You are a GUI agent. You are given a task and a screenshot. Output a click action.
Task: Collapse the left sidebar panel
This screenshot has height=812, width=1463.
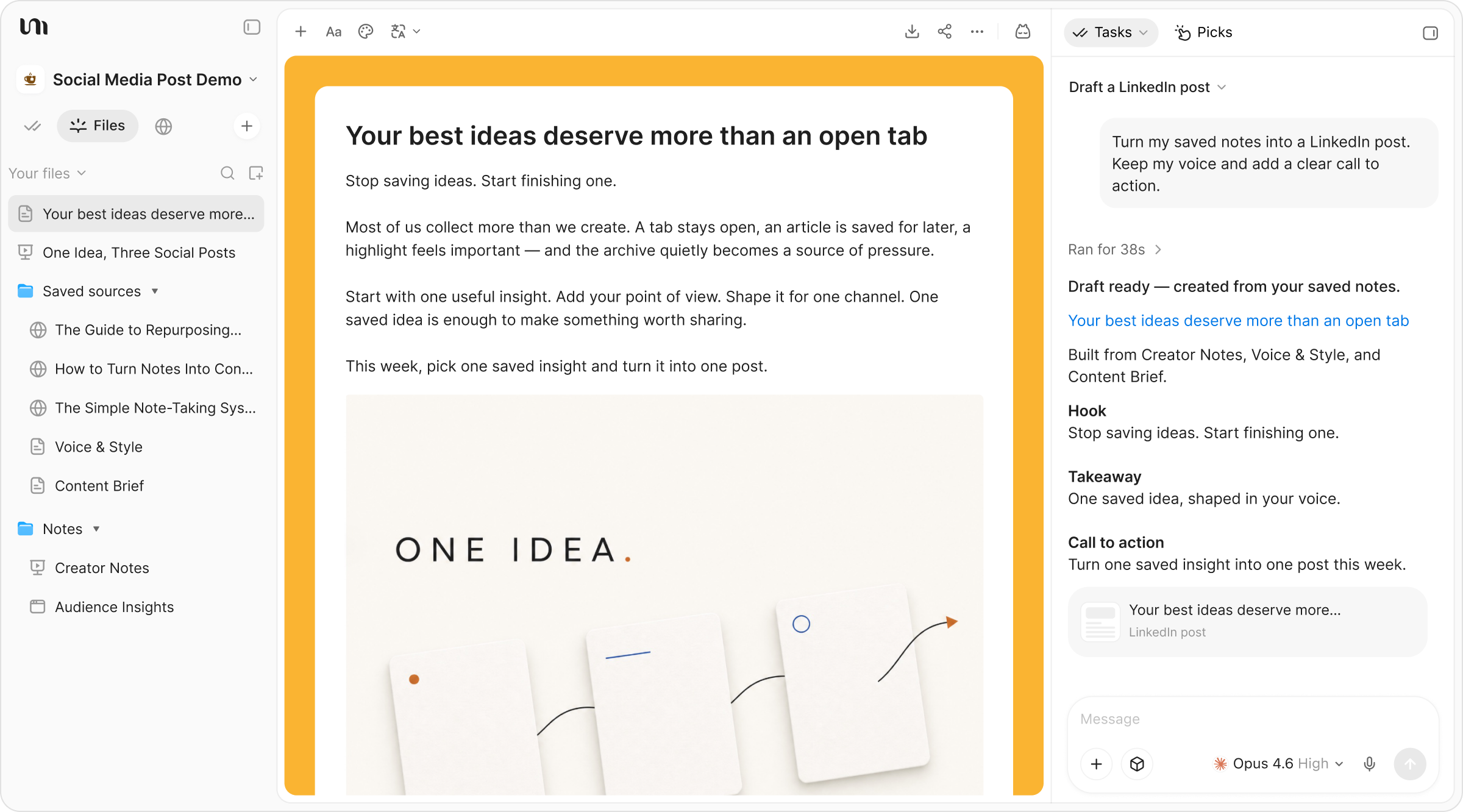252,27
